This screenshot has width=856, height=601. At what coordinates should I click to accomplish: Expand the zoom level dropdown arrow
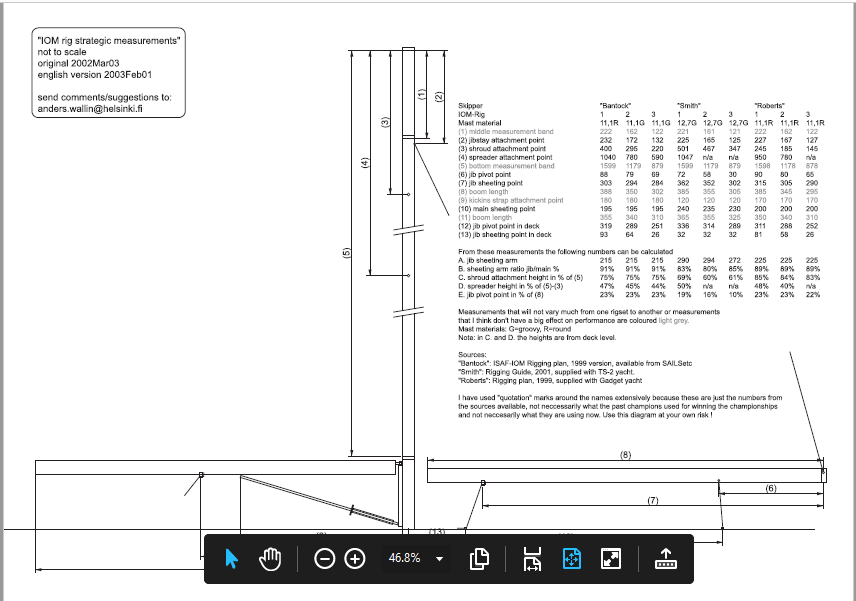point(440,558)
